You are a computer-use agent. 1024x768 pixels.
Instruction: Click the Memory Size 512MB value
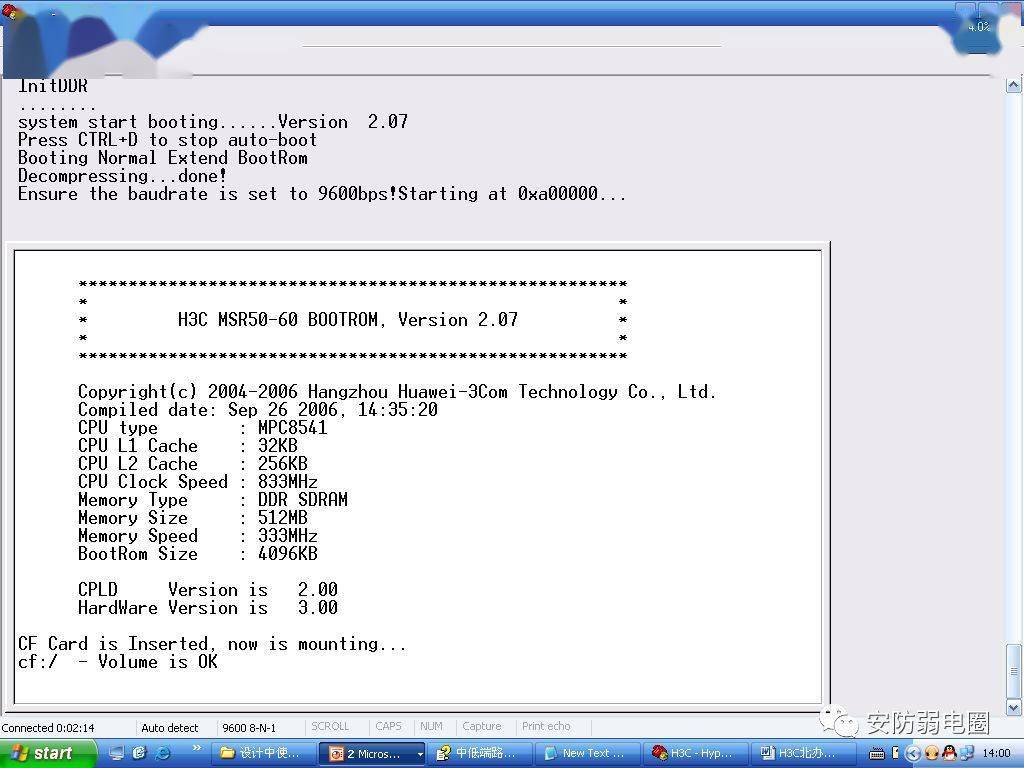282,518
